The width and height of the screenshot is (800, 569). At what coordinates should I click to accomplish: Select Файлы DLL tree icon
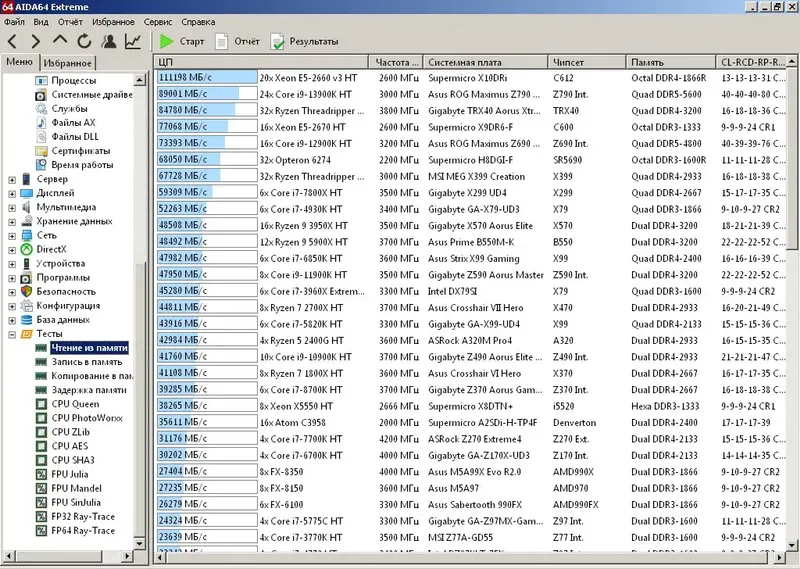coord(41,136)
